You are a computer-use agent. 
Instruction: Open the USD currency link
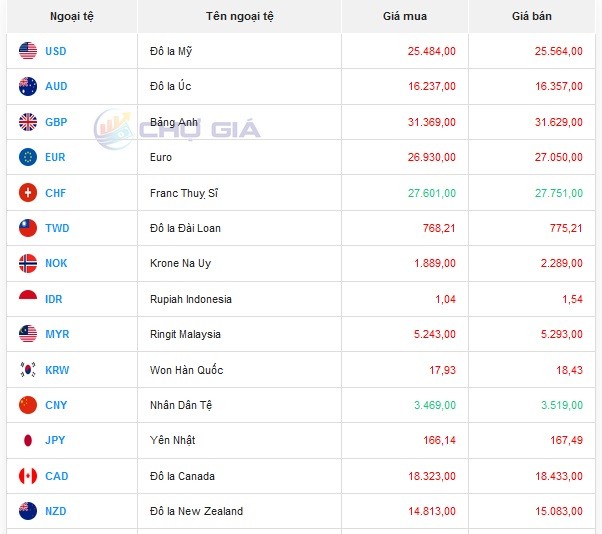56,51
